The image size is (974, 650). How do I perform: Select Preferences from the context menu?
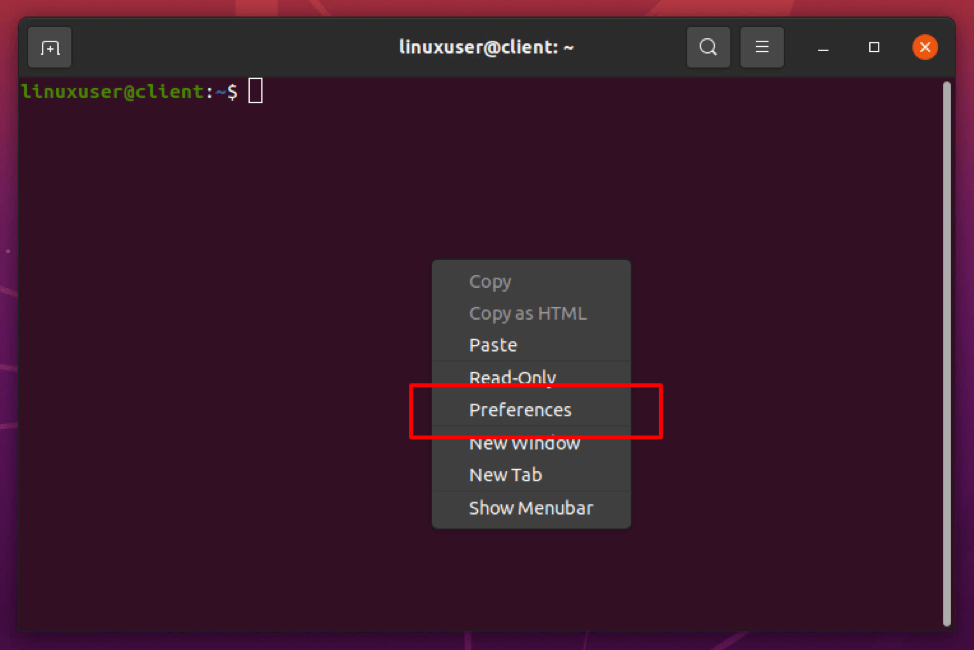click(x=520, y=410)
